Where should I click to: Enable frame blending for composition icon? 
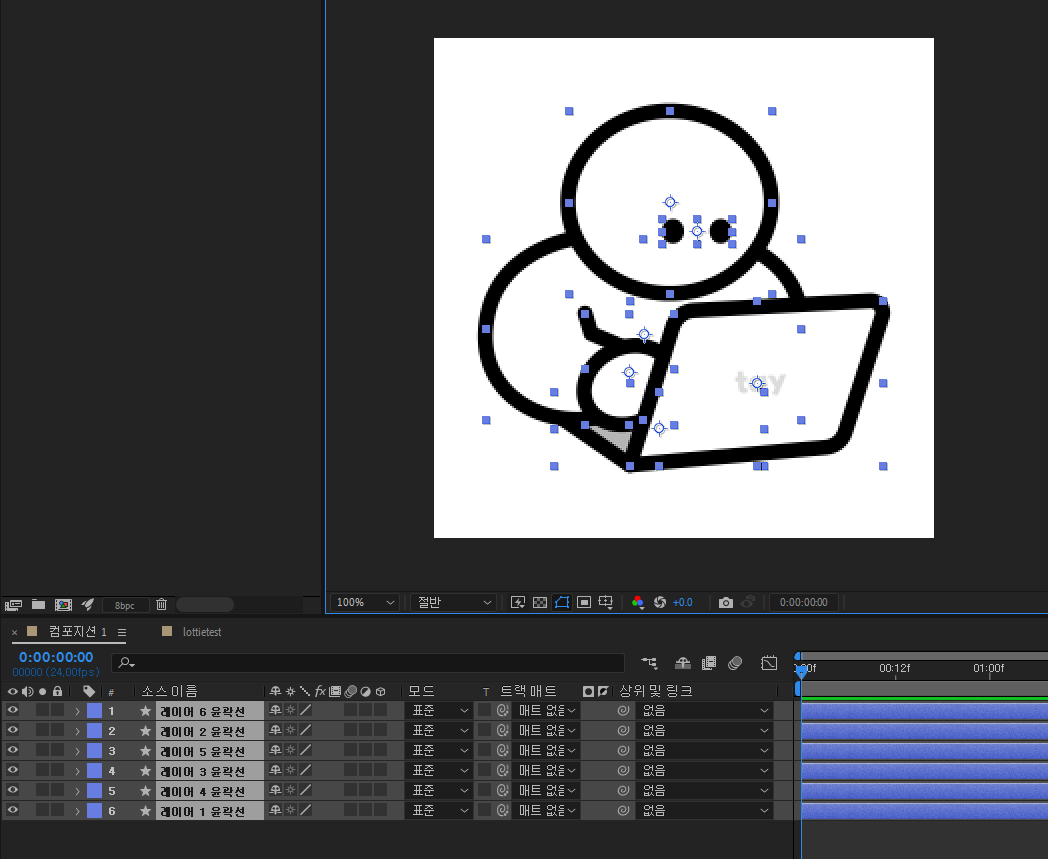click(708, 662)
